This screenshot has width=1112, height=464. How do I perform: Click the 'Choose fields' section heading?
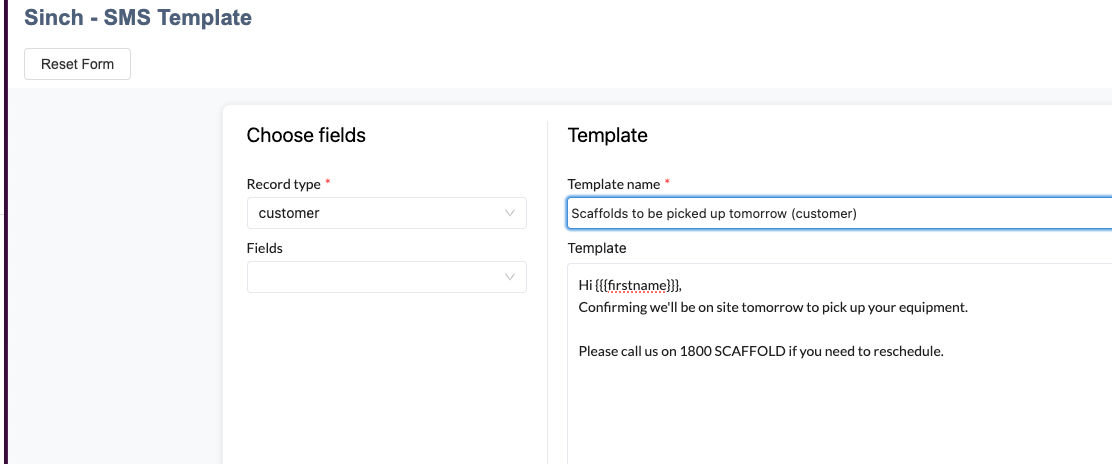306,135
